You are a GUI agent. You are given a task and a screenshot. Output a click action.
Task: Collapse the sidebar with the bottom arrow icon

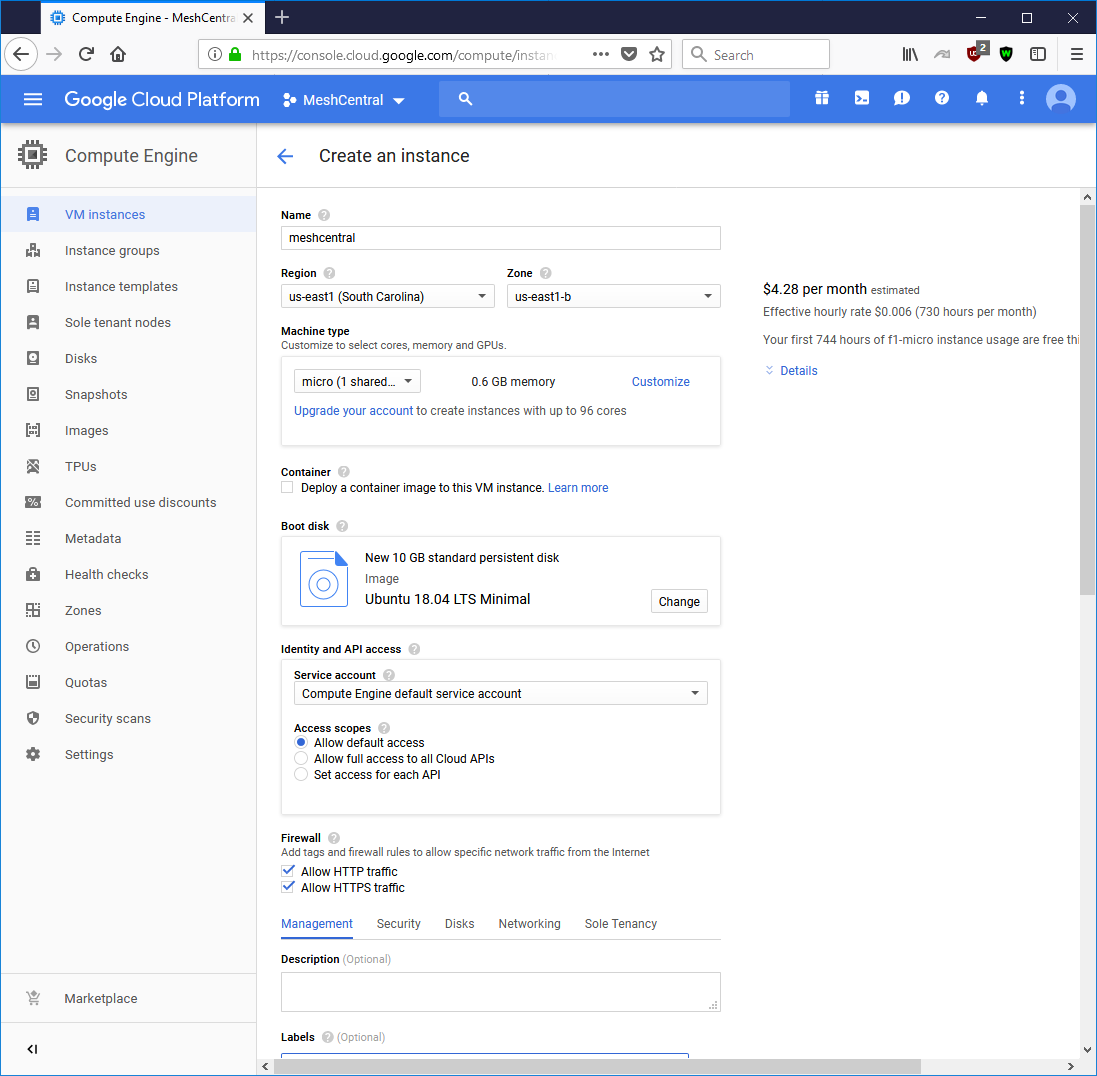point(32,1049)
